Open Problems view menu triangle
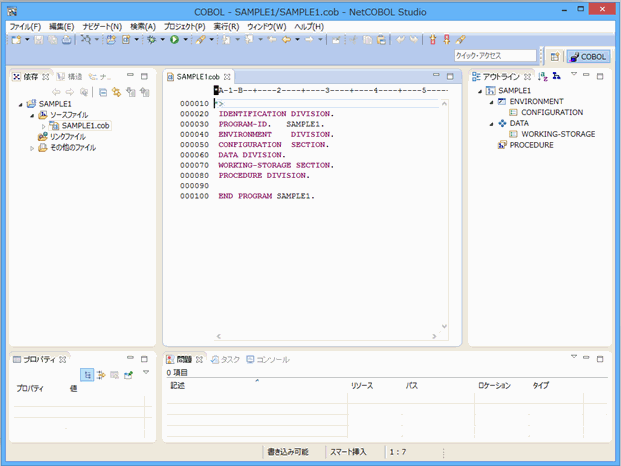The width and height of the screenshot is (621, 466). click(x=574, y=357)
